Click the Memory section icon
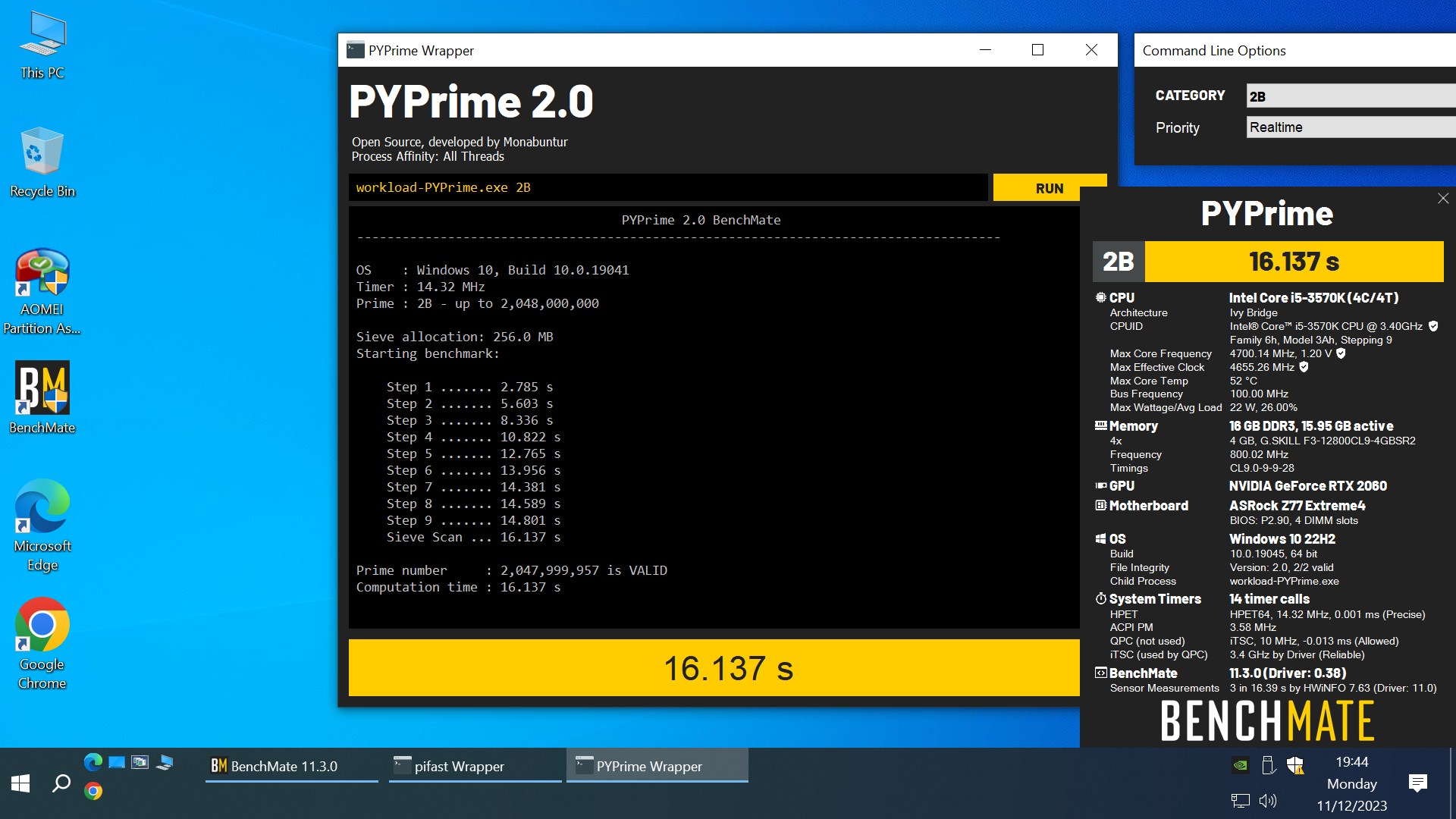 coord(1100,425)
